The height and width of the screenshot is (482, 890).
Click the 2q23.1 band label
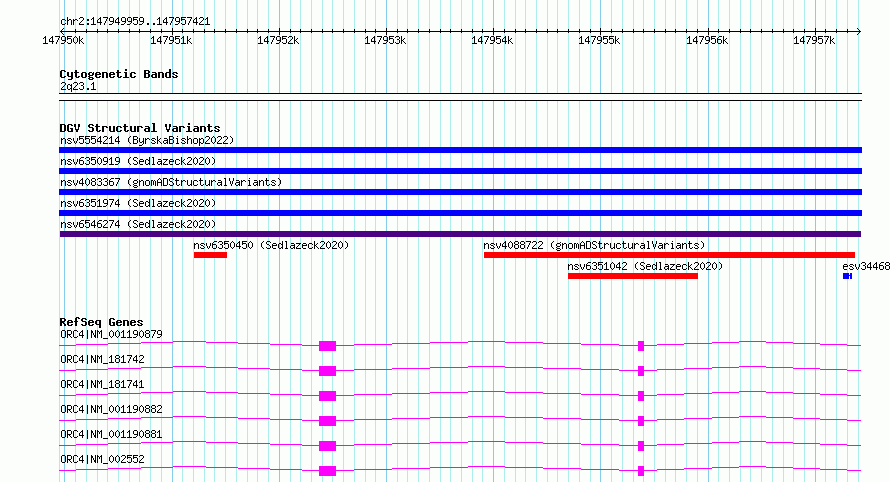click(x=78, y=86)
